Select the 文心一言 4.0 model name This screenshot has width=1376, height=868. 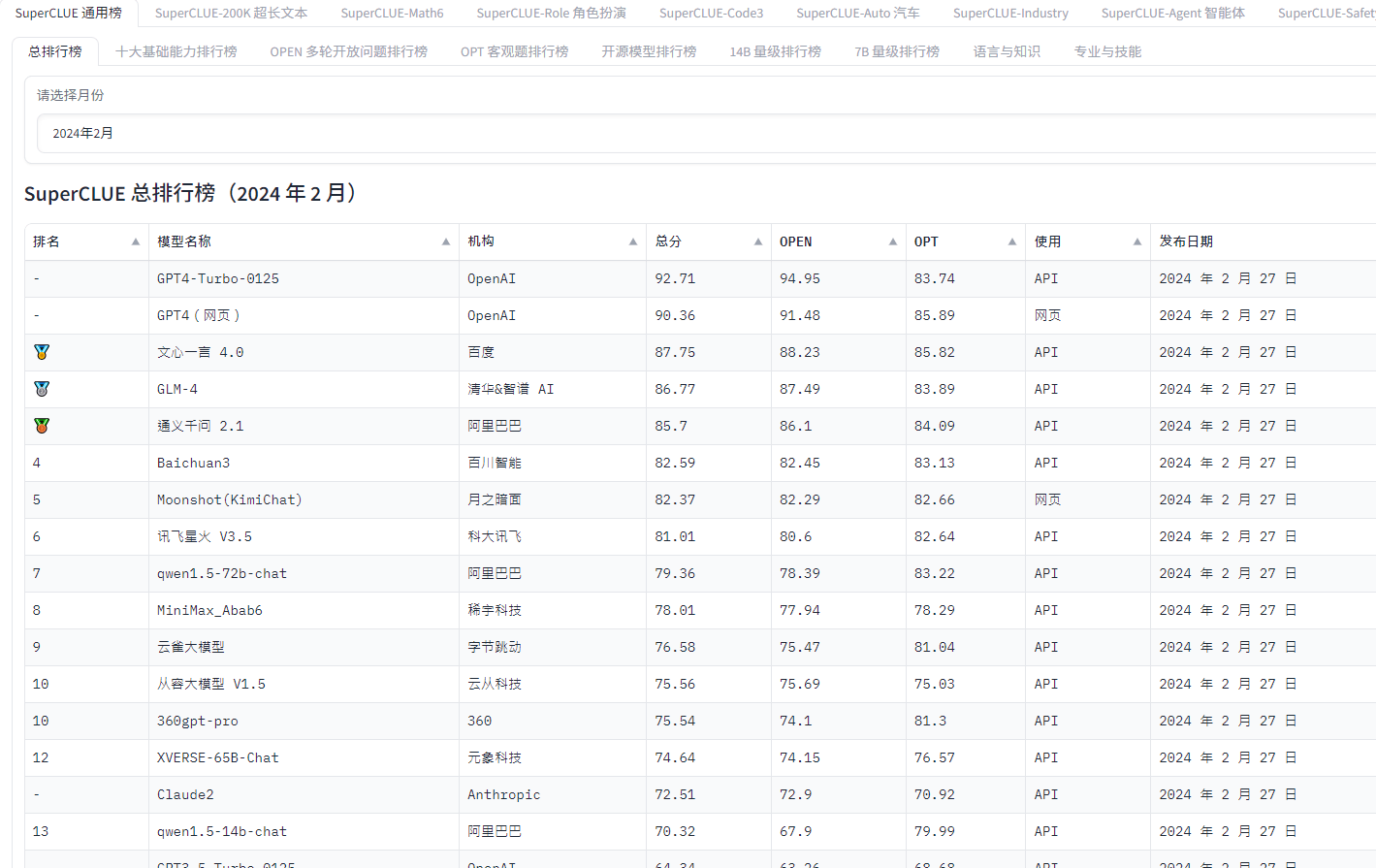coord(201,352)
